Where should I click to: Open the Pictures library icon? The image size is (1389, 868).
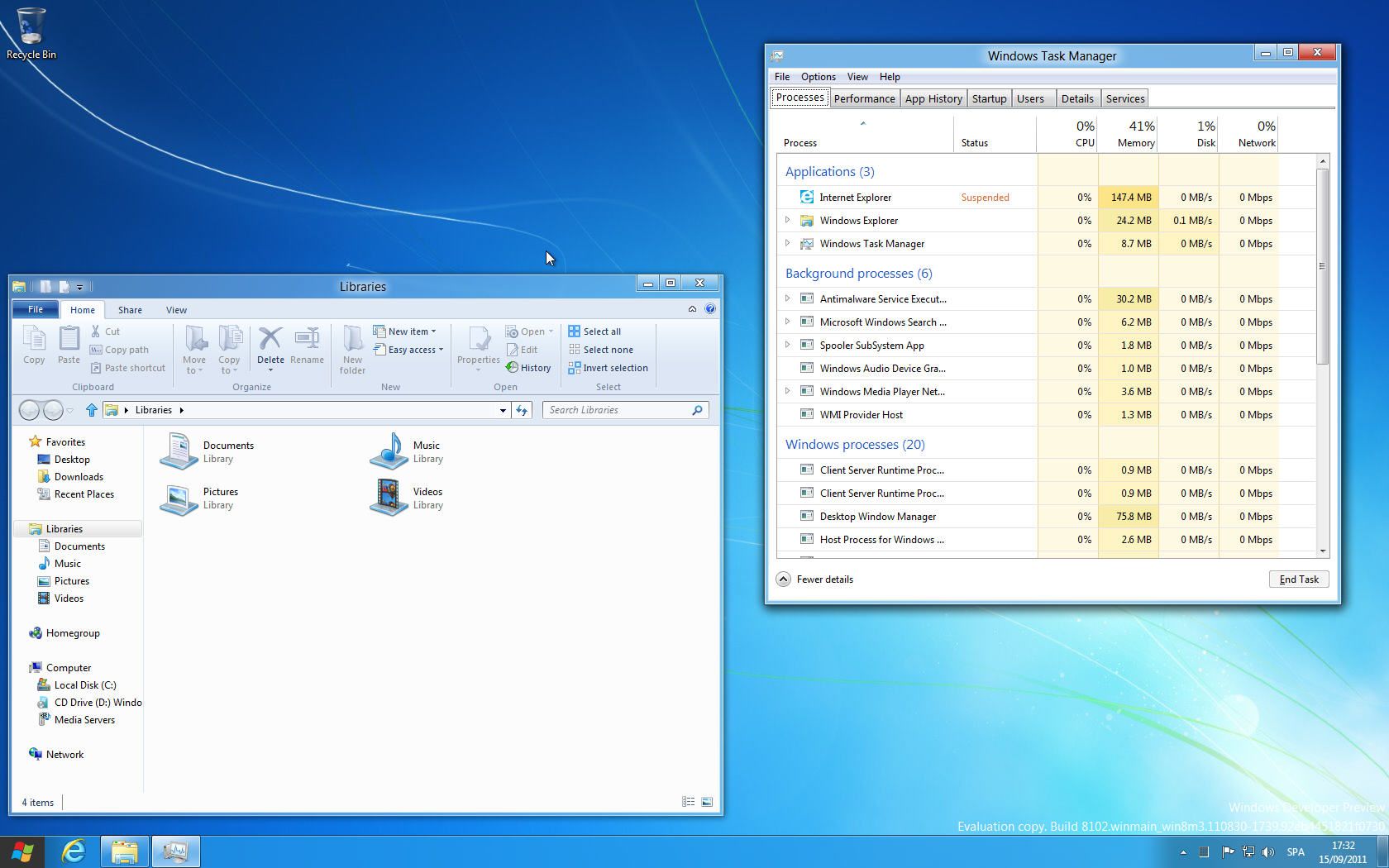pyautogui.click(x=178, y=498)
